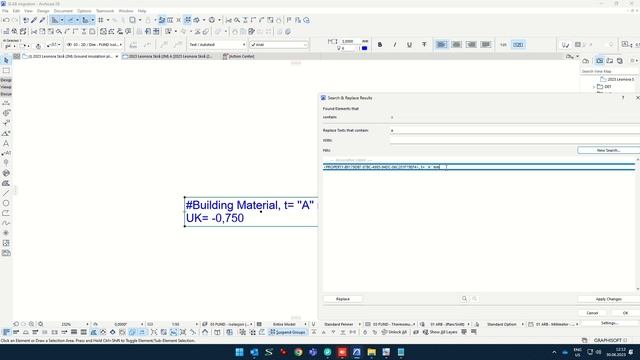
Task: Open Archicad from the Windows taskbar
Action: pos(356,352)
